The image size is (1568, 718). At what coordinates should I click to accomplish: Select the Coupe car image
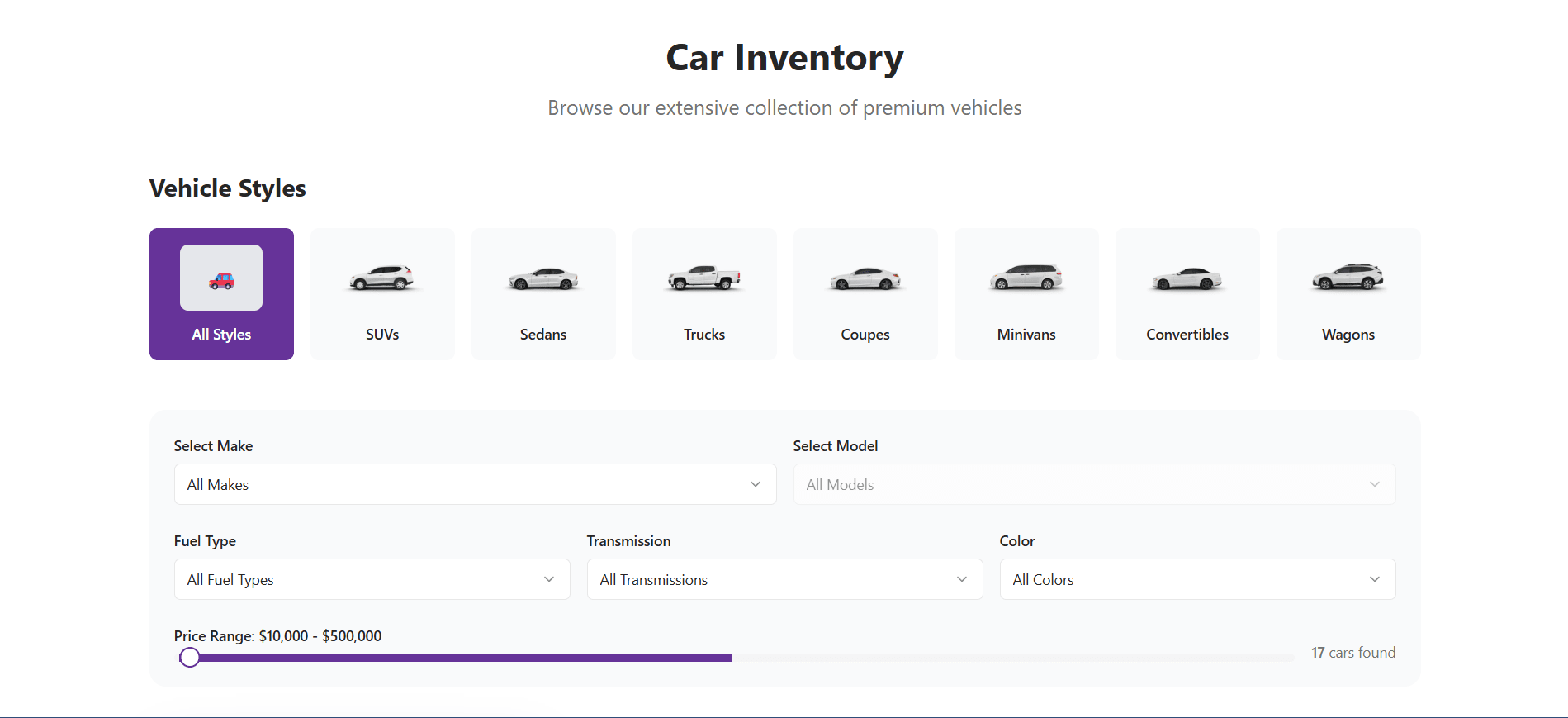click(x=865, y=278)
